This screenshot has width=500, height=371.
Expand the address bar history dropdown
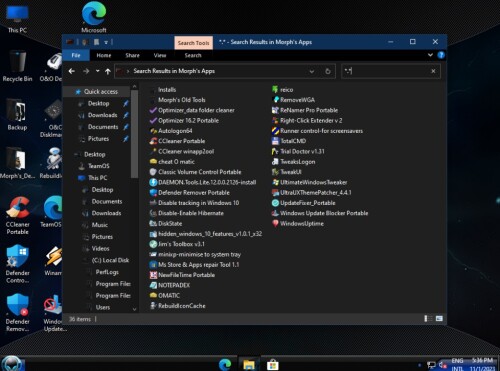coord(312,71)
